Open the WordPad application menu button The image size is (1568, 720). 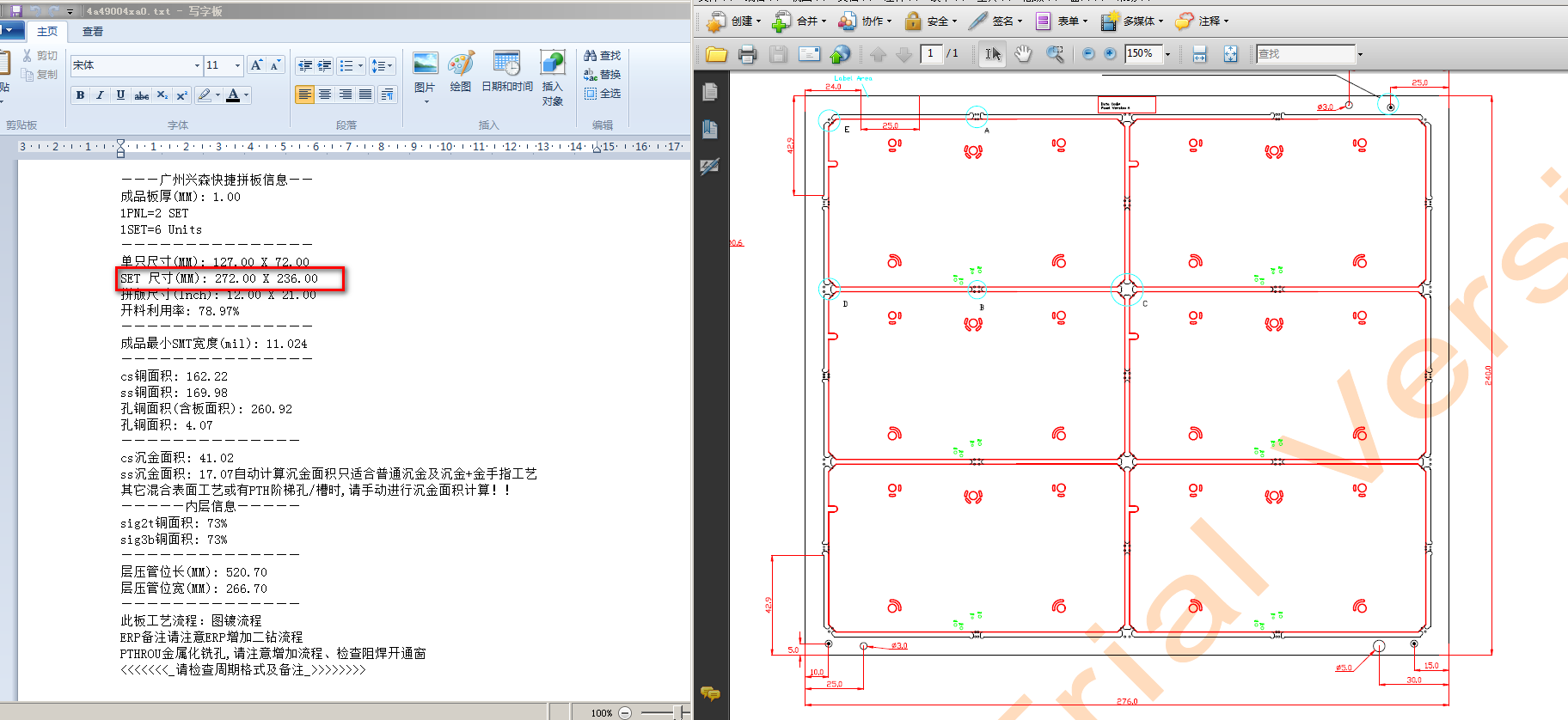click(x=11, y=31)
